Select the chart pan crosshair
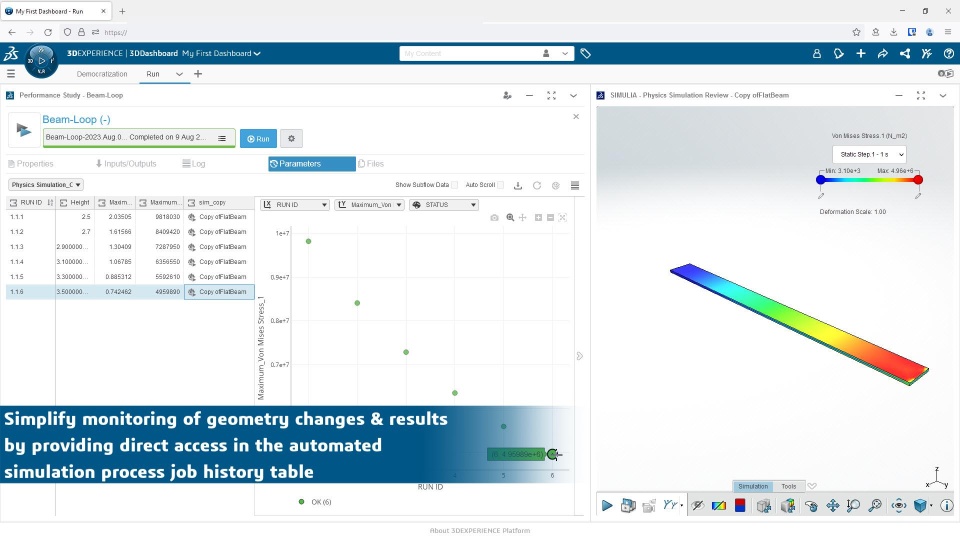960x540 pixels. 522,218
